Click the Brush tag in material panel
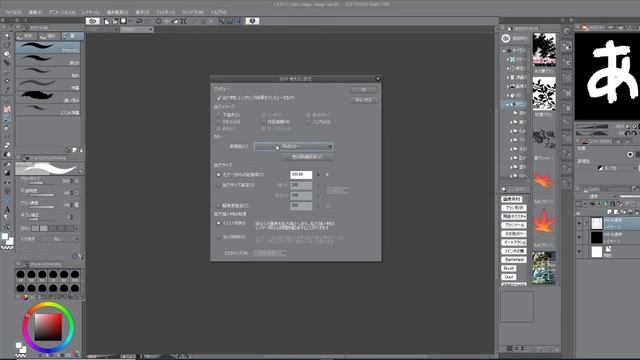 pos(509,268)
